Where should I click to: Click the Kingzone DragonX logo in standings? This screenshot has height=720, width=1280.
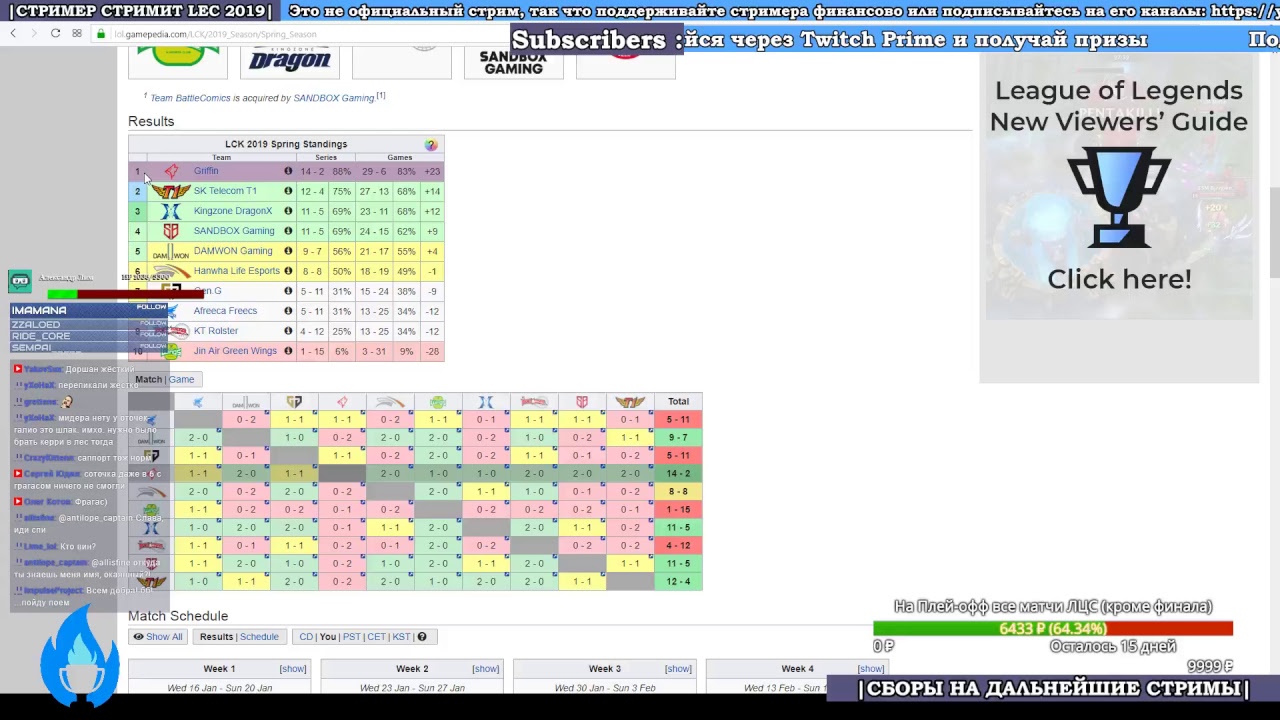click(171, 211)
